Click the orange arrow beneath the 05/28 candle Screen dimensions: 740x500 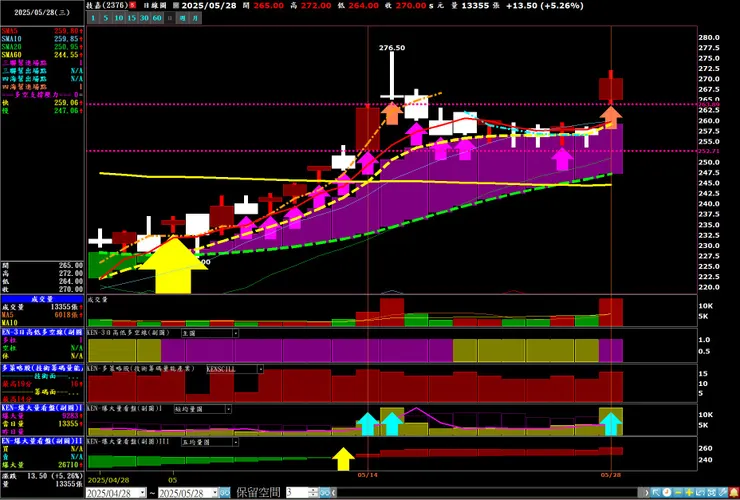tap(611, 118)
